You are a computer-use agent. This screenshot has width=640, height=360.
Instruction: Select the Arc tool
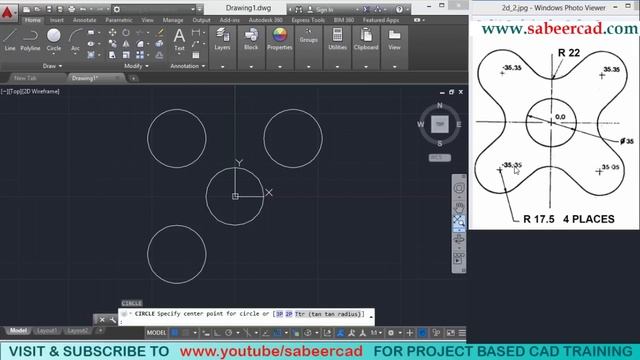[75, 40]
